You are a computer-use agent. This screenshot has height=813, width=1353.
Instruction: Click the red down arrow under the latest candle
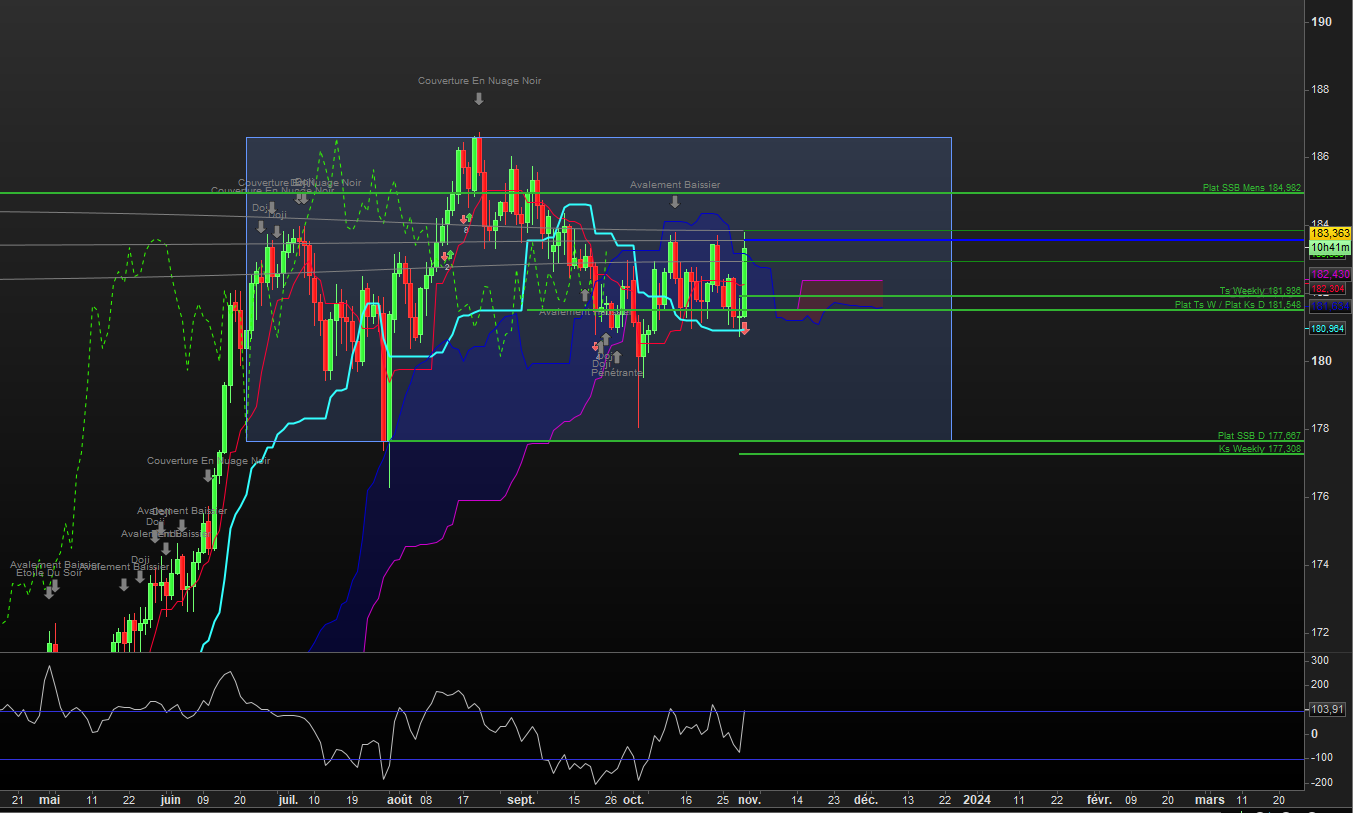(744, 328)
